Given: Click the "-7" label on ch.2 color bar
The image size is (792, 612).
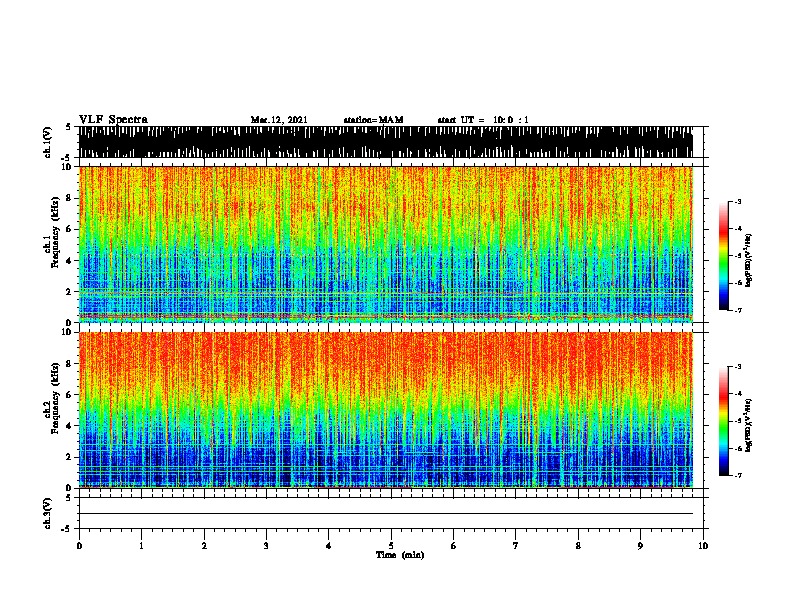Looking at the screenshot, I should [x=737, y=475].
